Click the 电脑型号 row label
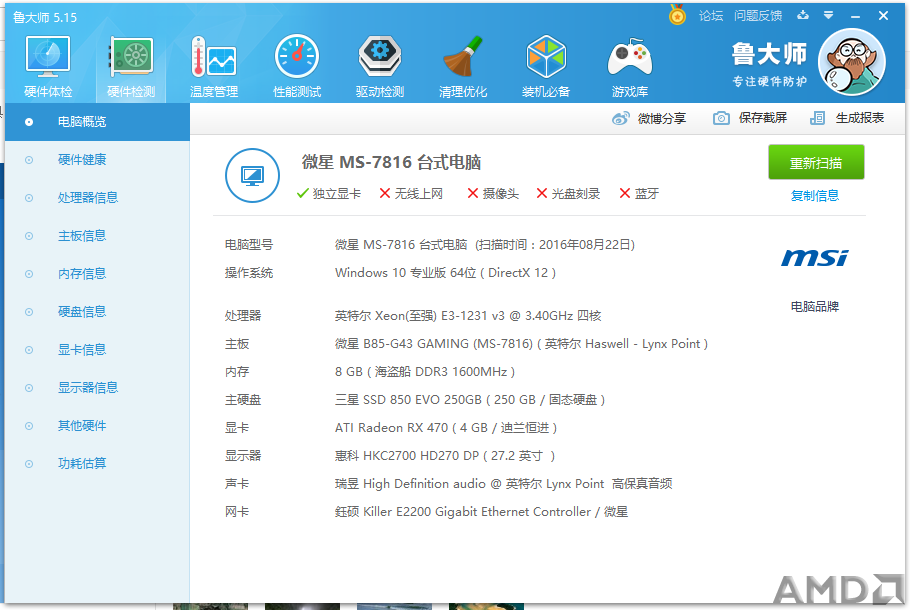 pos(249,245)
